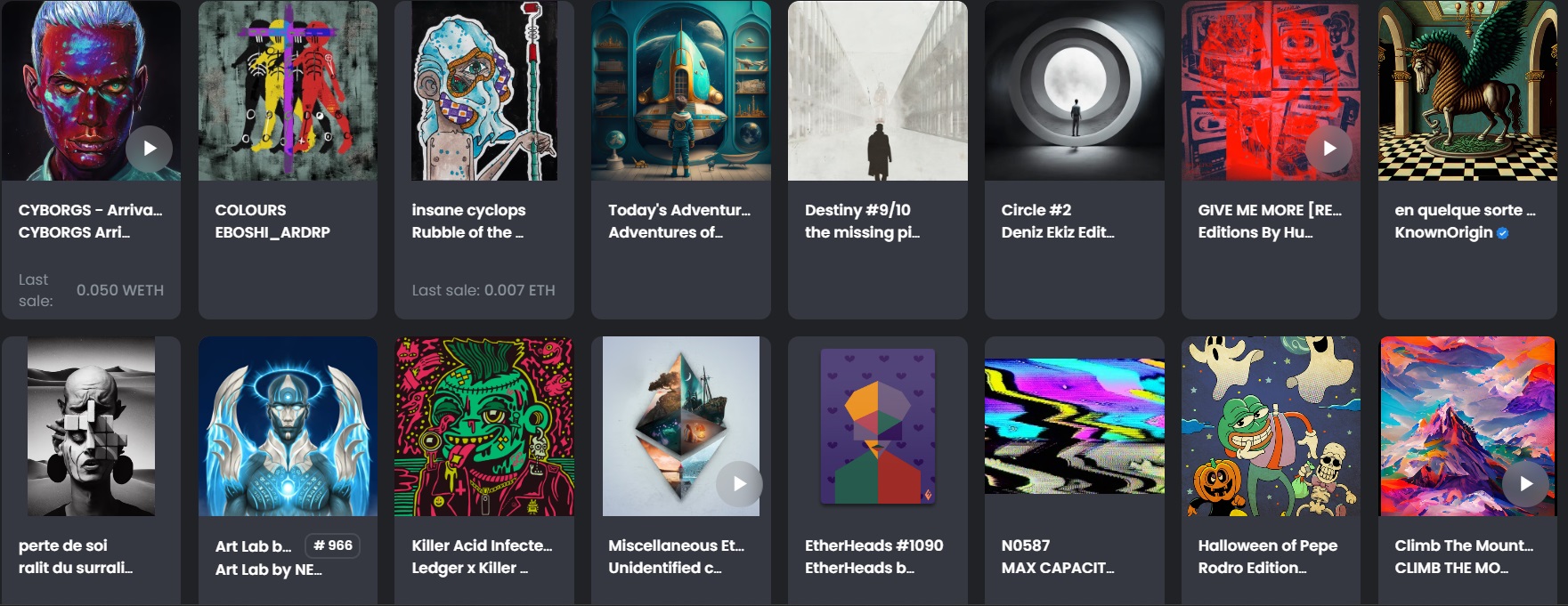Play the Climb The Mountain video

pos(1525,484)
